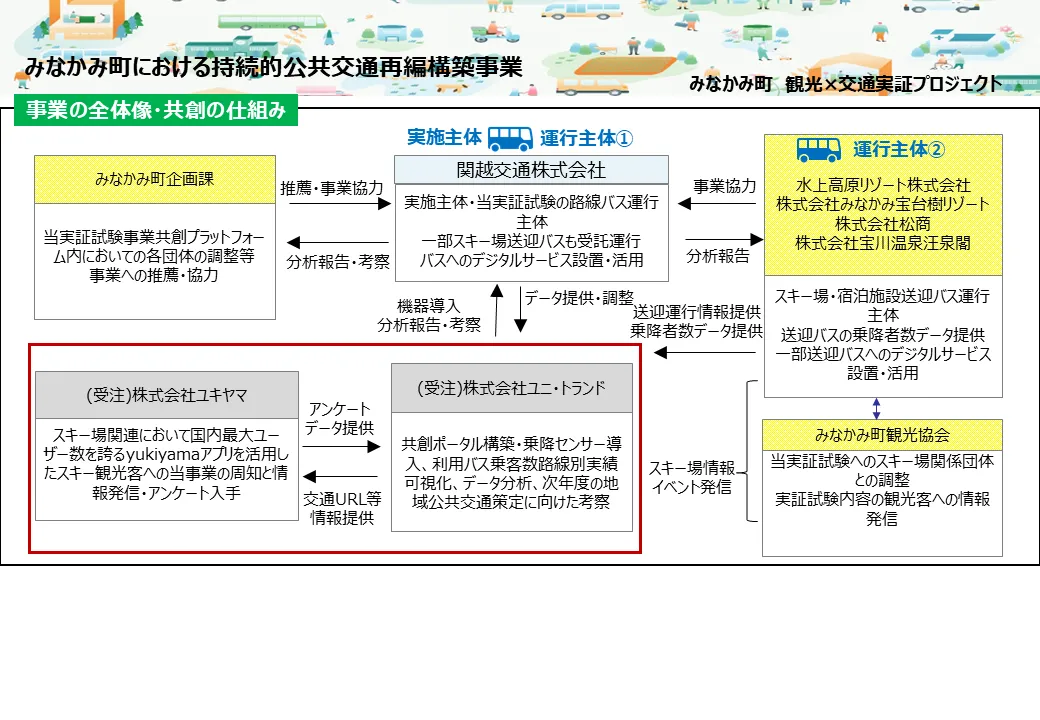Click the みなかみ町観光協会 yellow header
The height and width of the screenshot is (720, 1040).
pyautogui.click(x=881, y=436)
